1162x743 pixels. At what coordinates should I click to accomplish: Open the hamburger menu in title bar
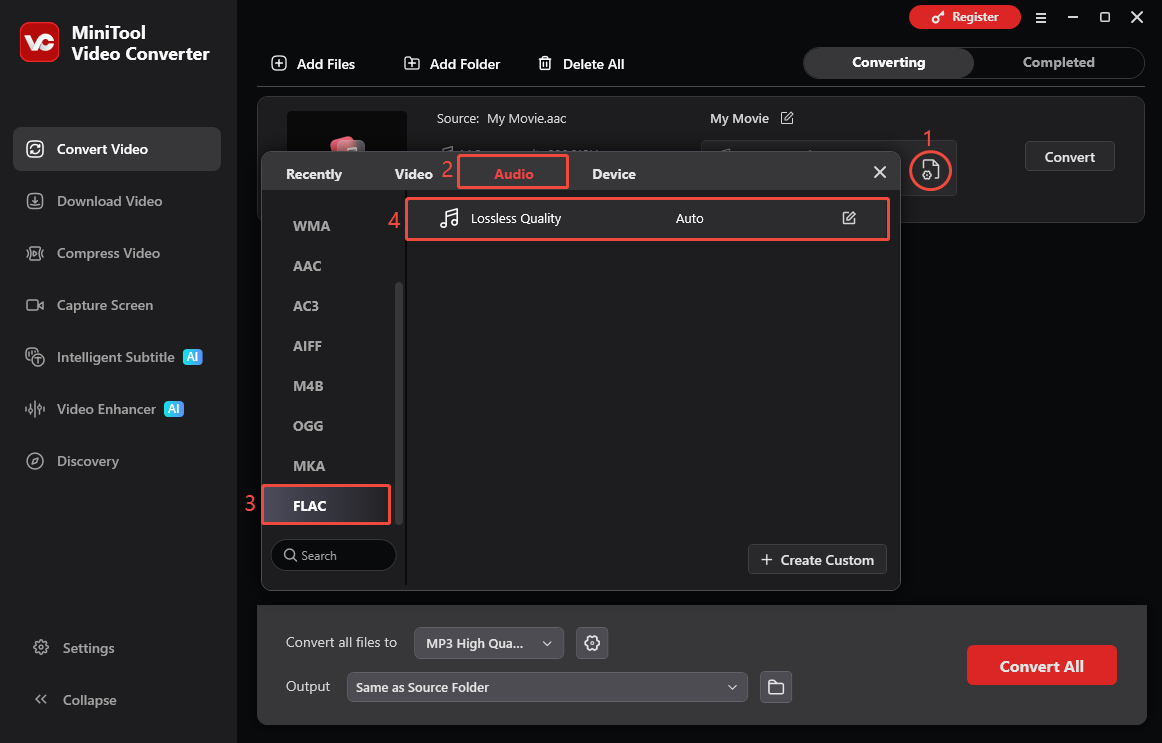1040,17
